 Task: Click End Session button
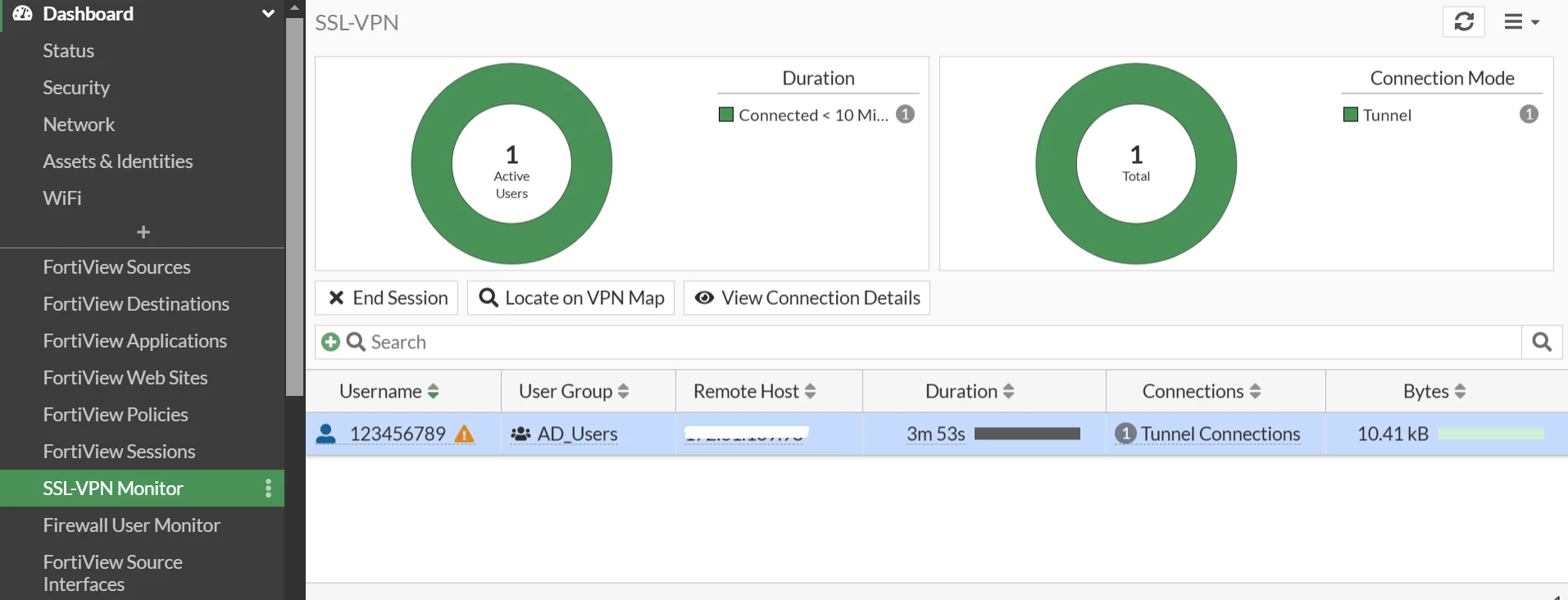pyautogui.click(x=386, y=298)
